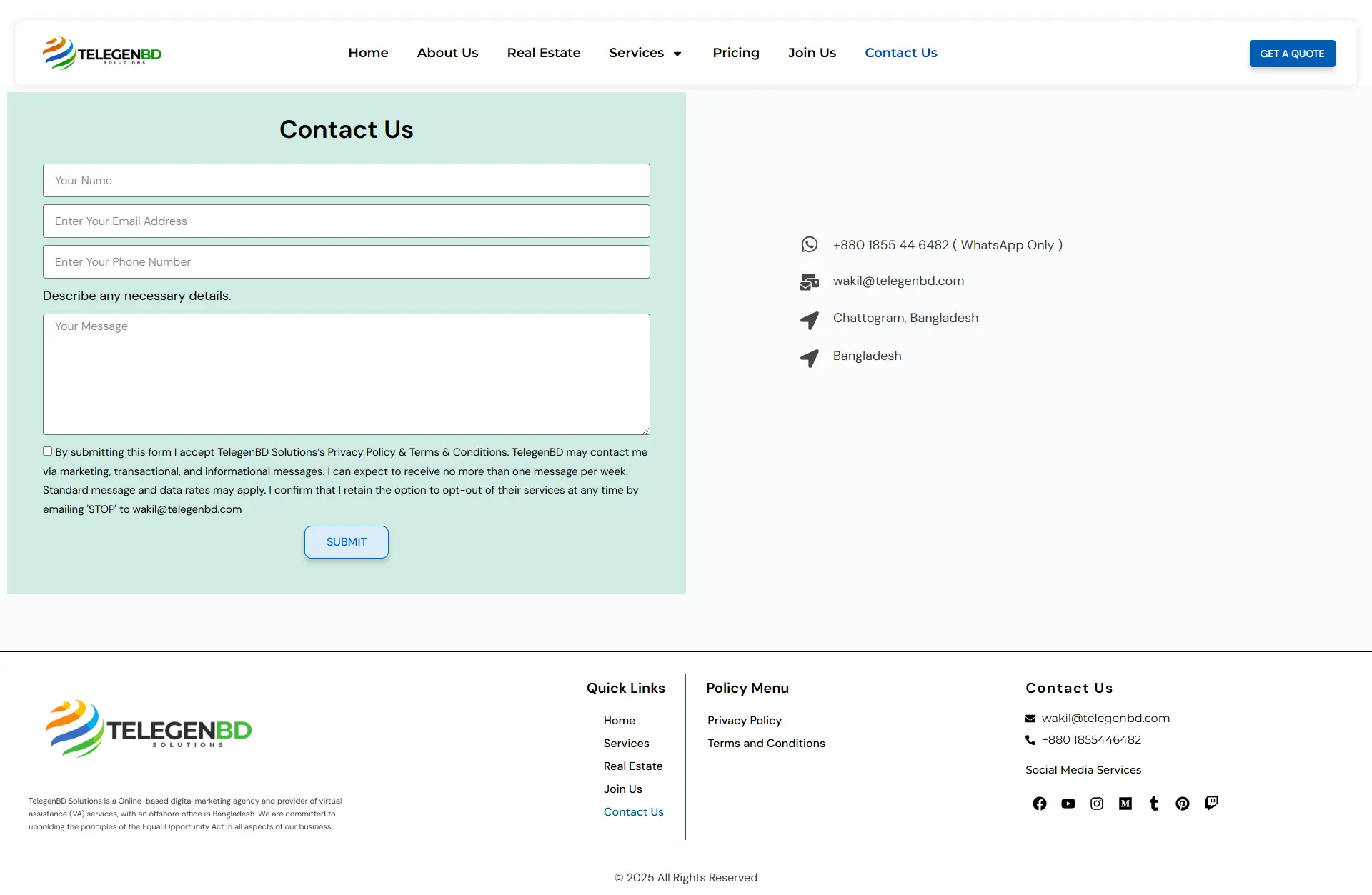Expand the Services dropdown arrow
The image size is (1372, 895).
677,54
